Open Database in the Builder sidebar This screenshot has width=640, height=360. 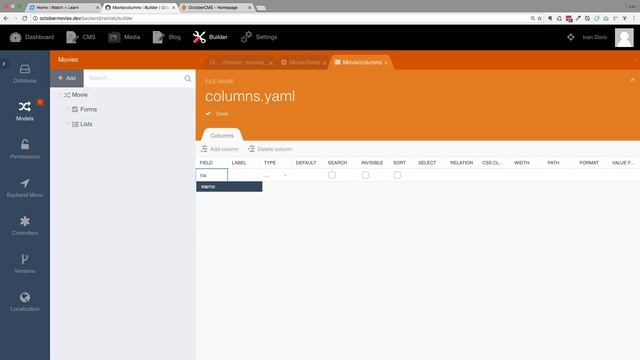click(25, 73)
